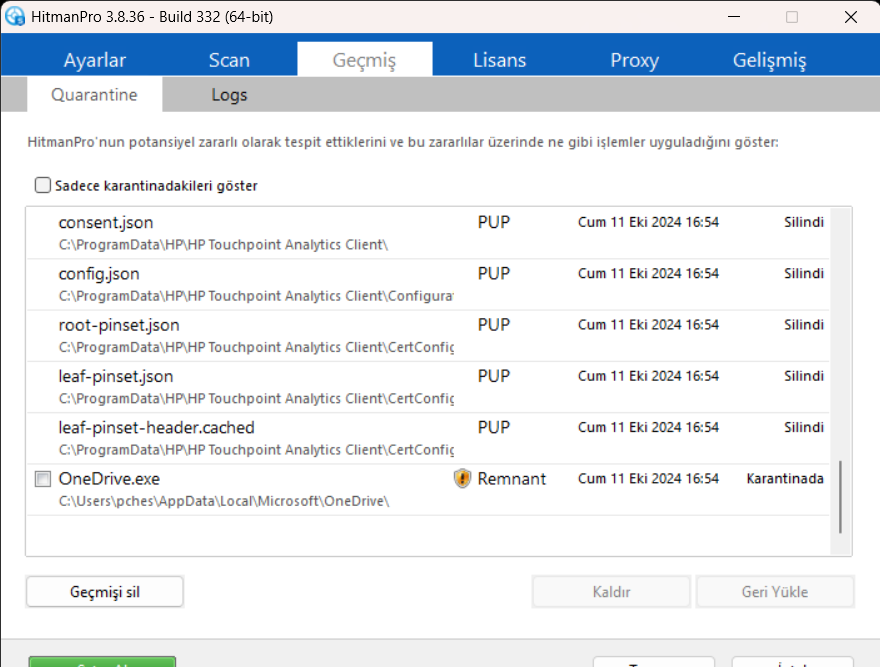Click the date in OneDrive.exe row
This screenshot has width=880, height=667.
pyautogui.click(x=648, y=478)
